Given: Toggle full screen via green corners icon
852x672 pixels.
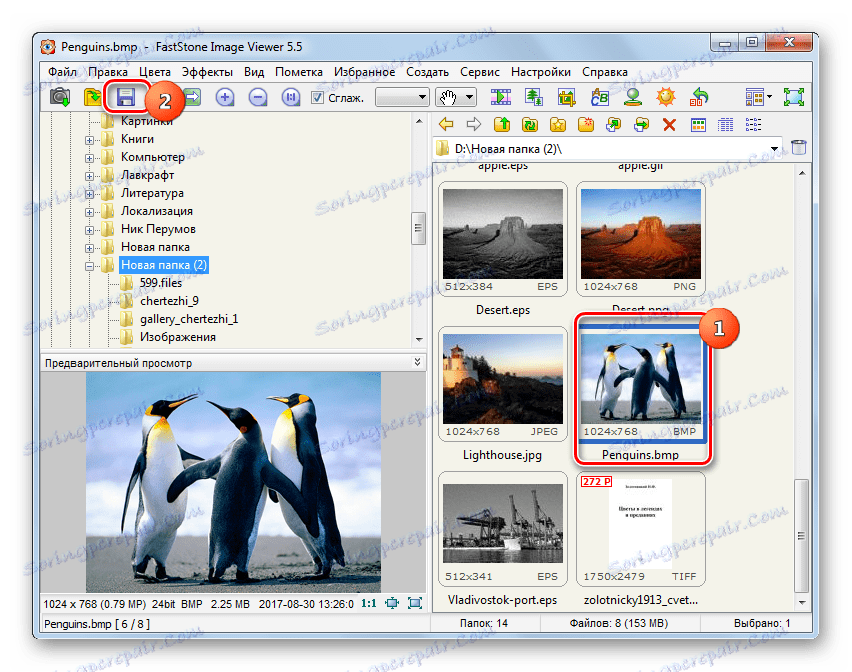Looking at the screenshot, I should coord(794,97).
